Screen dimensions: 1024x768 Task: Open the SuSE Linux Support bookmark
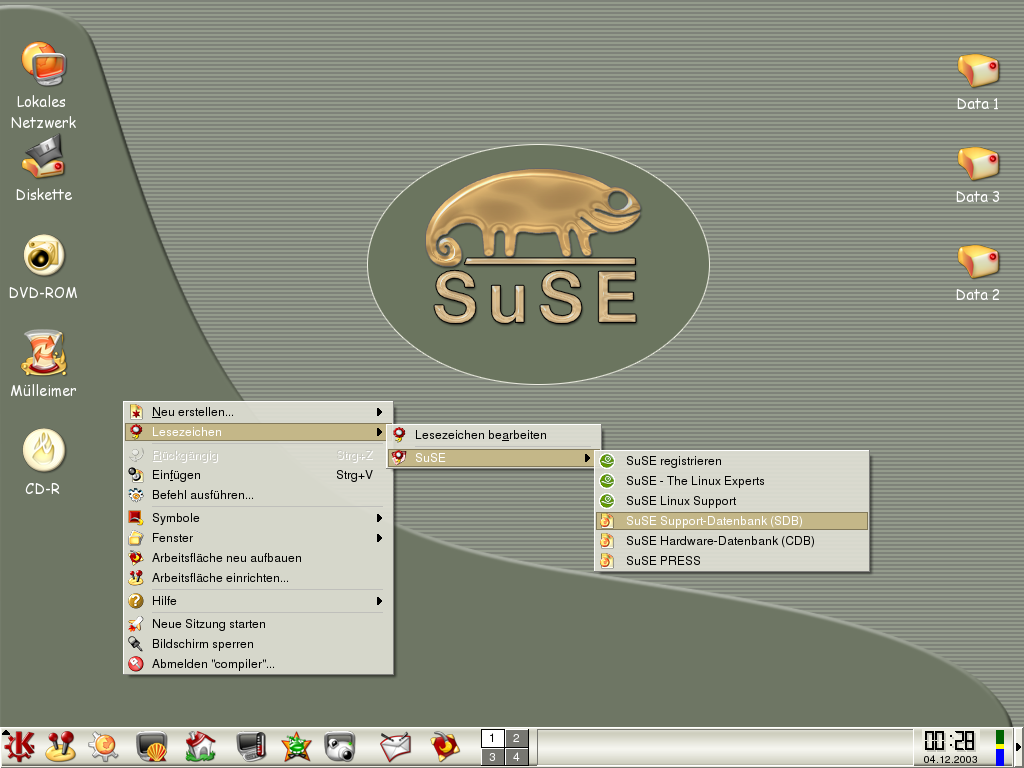732,501
